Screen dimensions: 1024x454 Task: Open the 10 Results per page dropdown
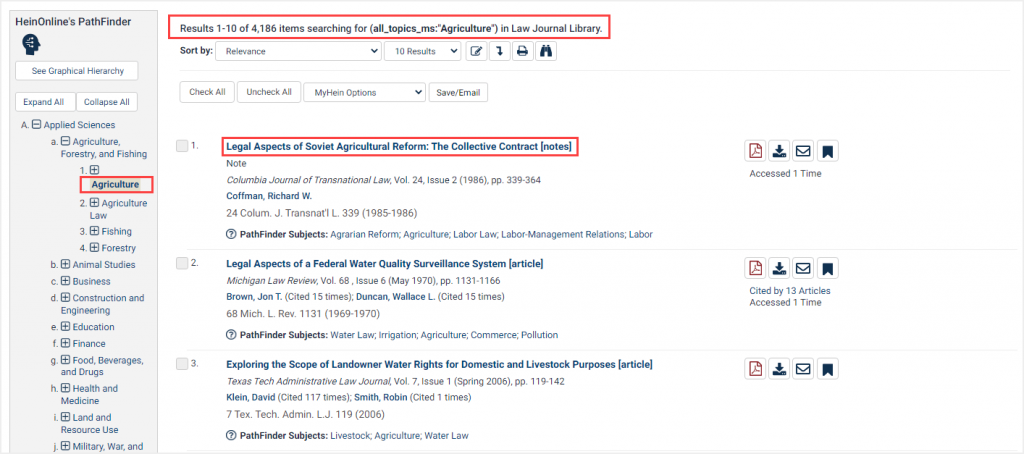(x=423, y=51)
